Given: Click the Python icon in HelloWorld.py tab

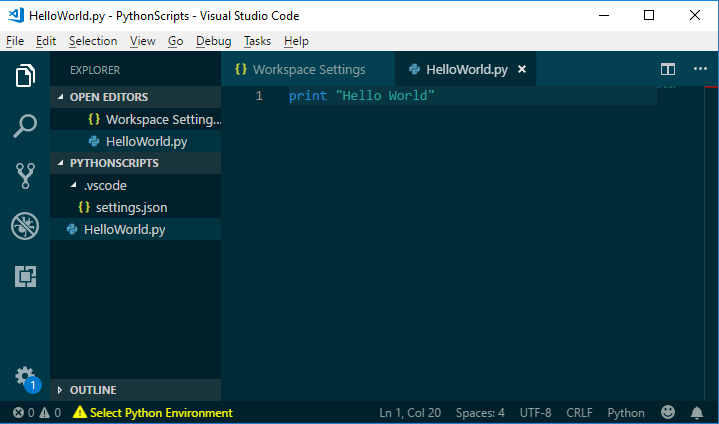Looking at the screenshot, I should coord(414,69).
